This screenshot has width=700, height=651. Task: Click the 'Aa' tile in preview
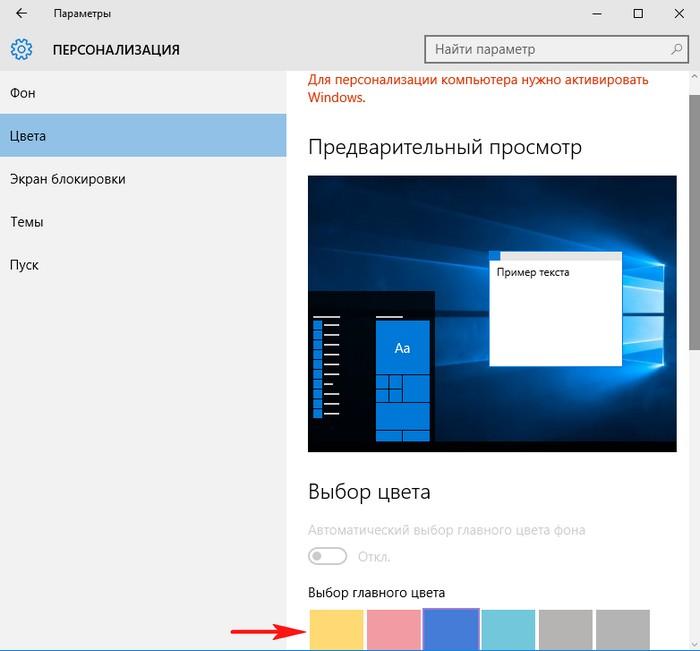point(403,347)
